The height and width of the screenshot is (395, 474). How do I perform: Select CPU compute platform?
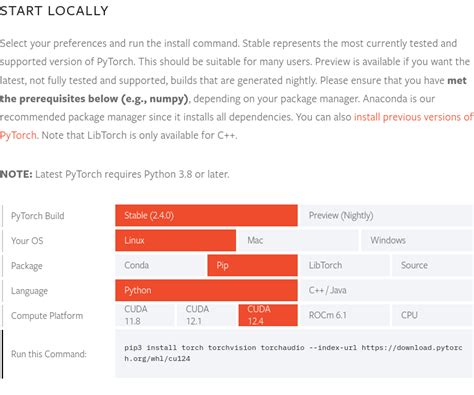point(432,315)
